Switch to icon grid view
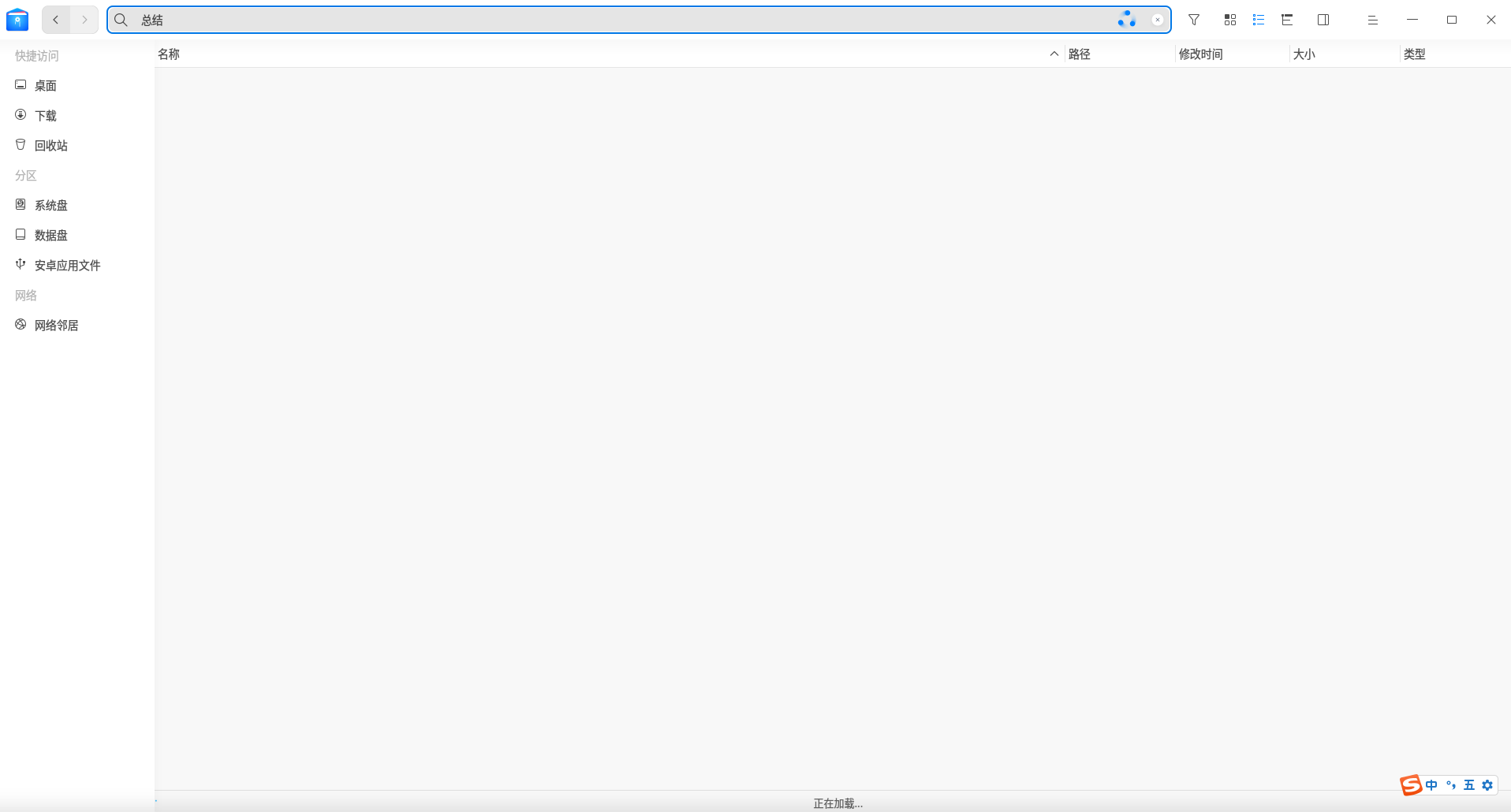Screen dimensions: 1511x812 pos(1230,20)
